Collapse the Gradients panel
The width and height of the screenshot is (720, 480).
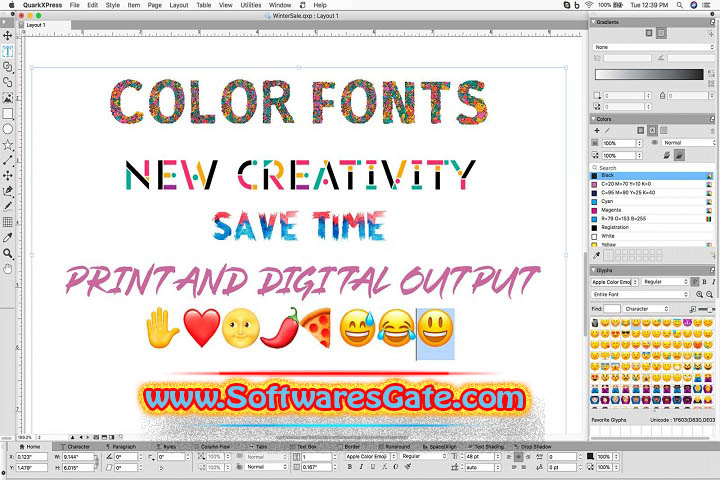click(x=593, y=22)
